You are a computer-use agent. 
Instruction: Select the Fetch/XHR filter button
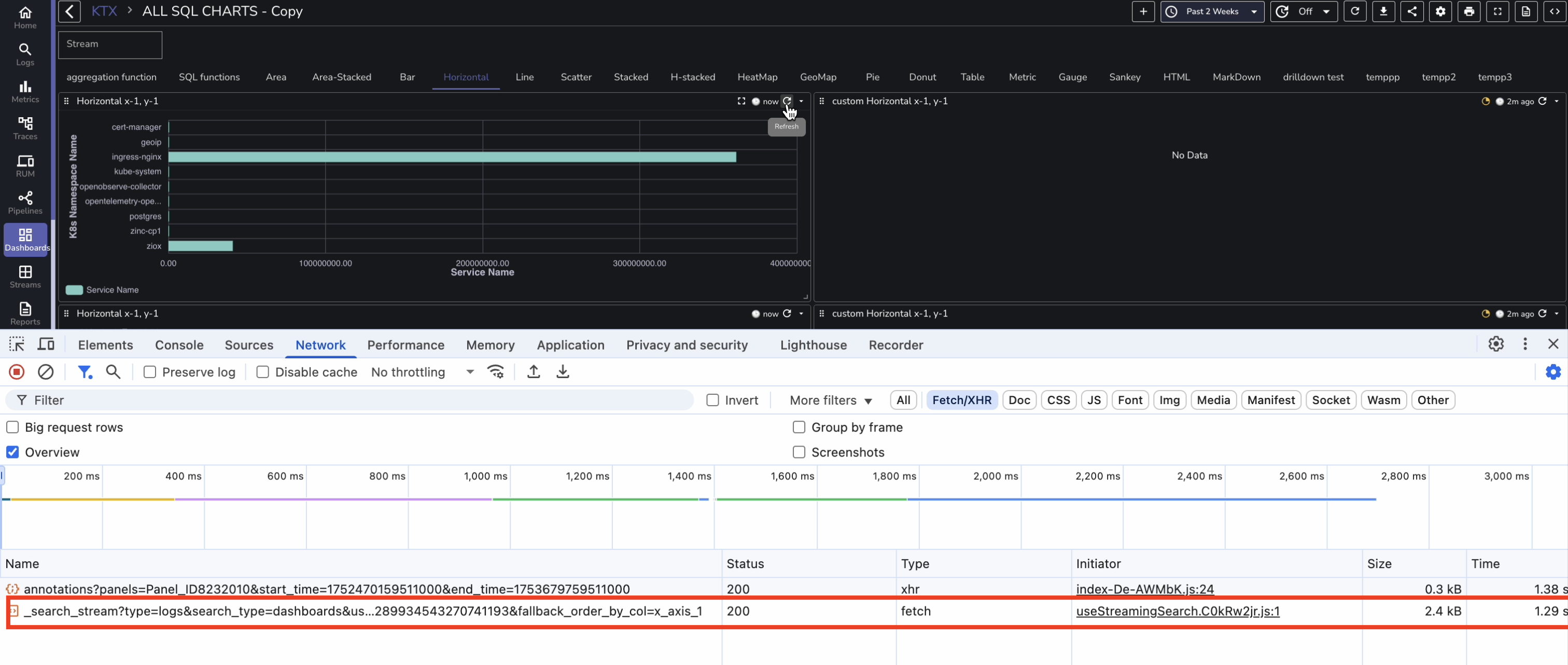961,400
